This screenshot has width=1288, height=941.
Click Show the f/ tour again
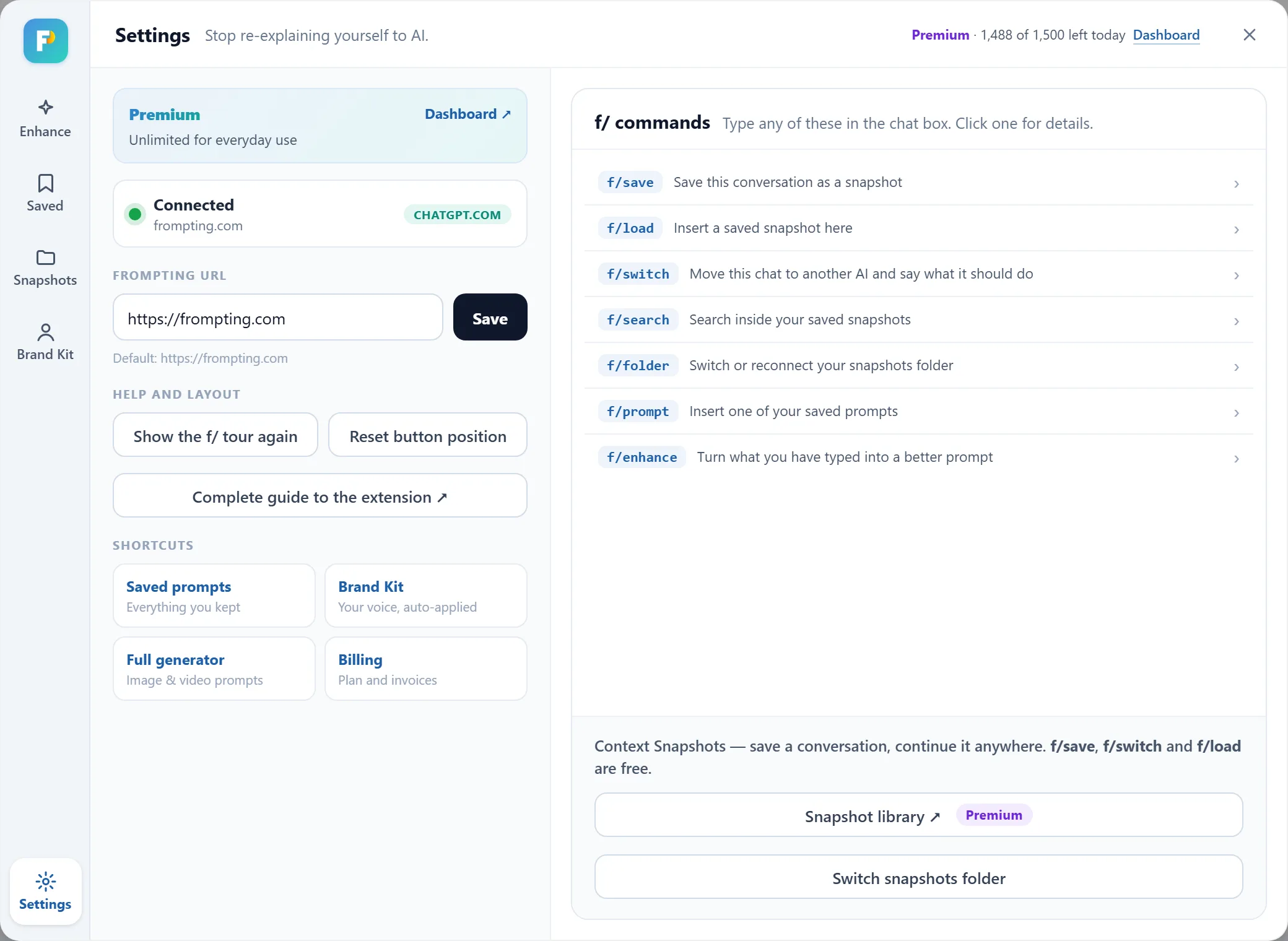[x=215, y=435]
